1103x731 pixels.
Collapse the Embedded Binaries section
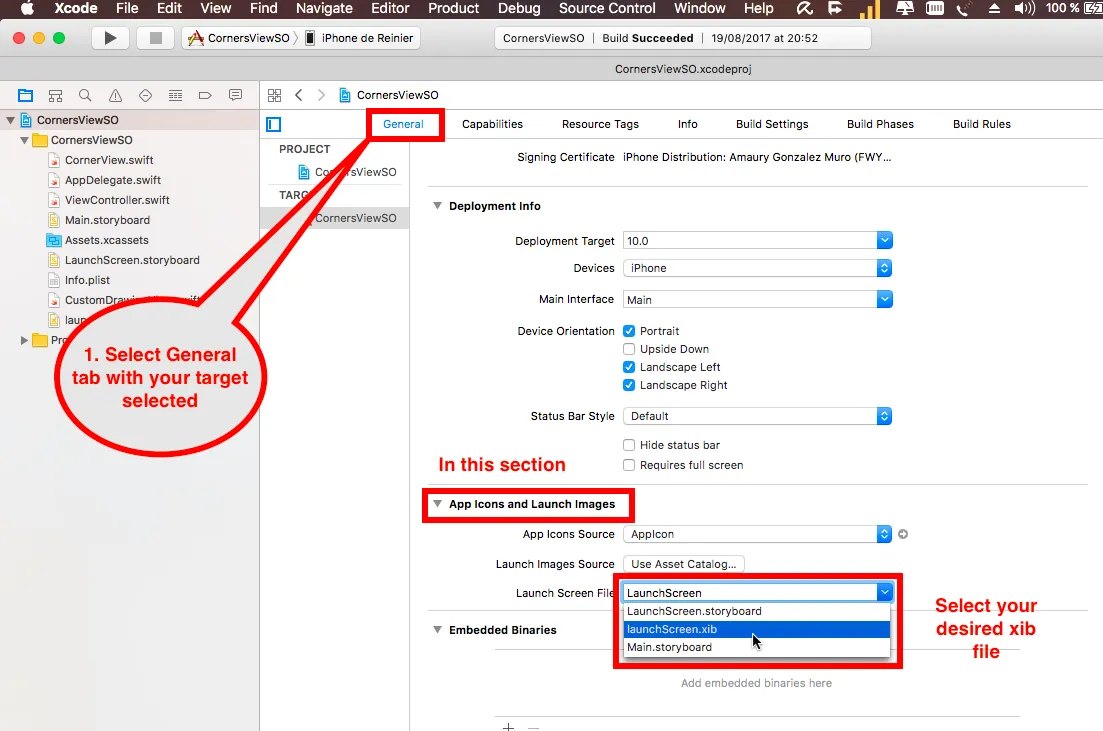(437, 630)
